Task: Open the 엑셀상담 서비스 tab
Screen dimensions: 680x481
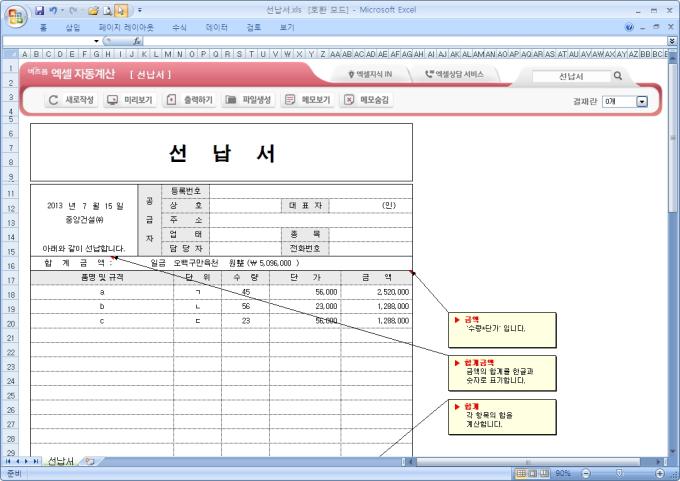Action: 454,75
